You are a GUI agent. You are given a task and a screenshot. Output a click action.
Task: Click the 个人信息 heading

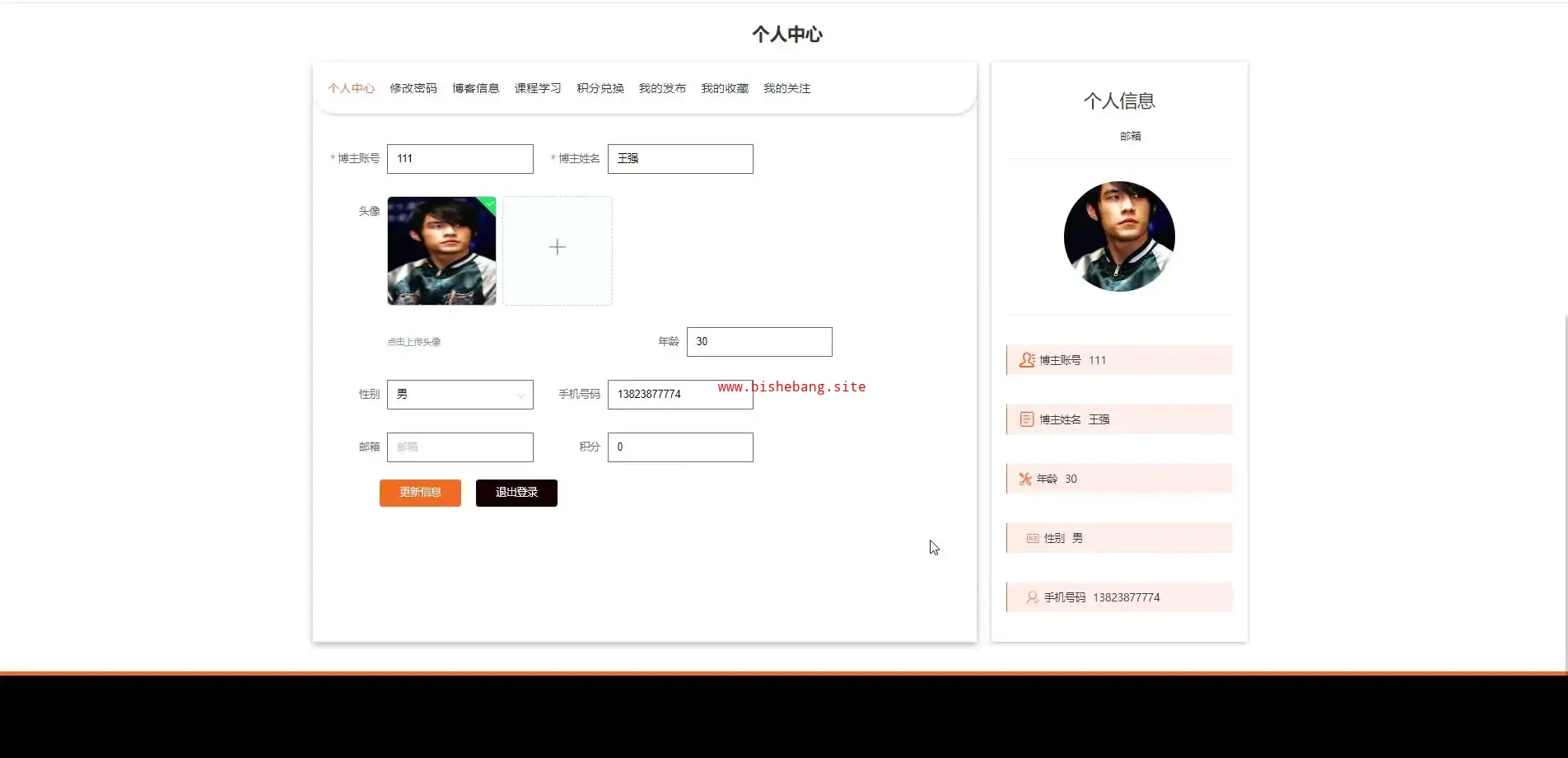pos(1119,101)
